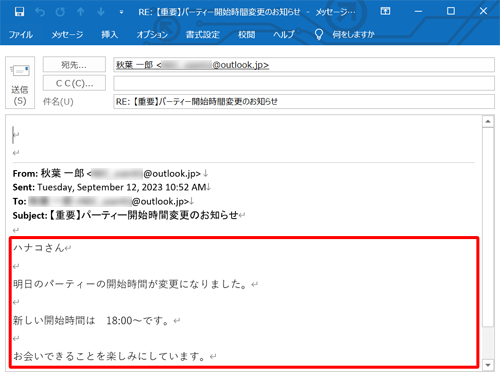This screenshot has height=377, width=500.
Task: Click the lightbulb tell-me icon
Action: coord(319,34)
